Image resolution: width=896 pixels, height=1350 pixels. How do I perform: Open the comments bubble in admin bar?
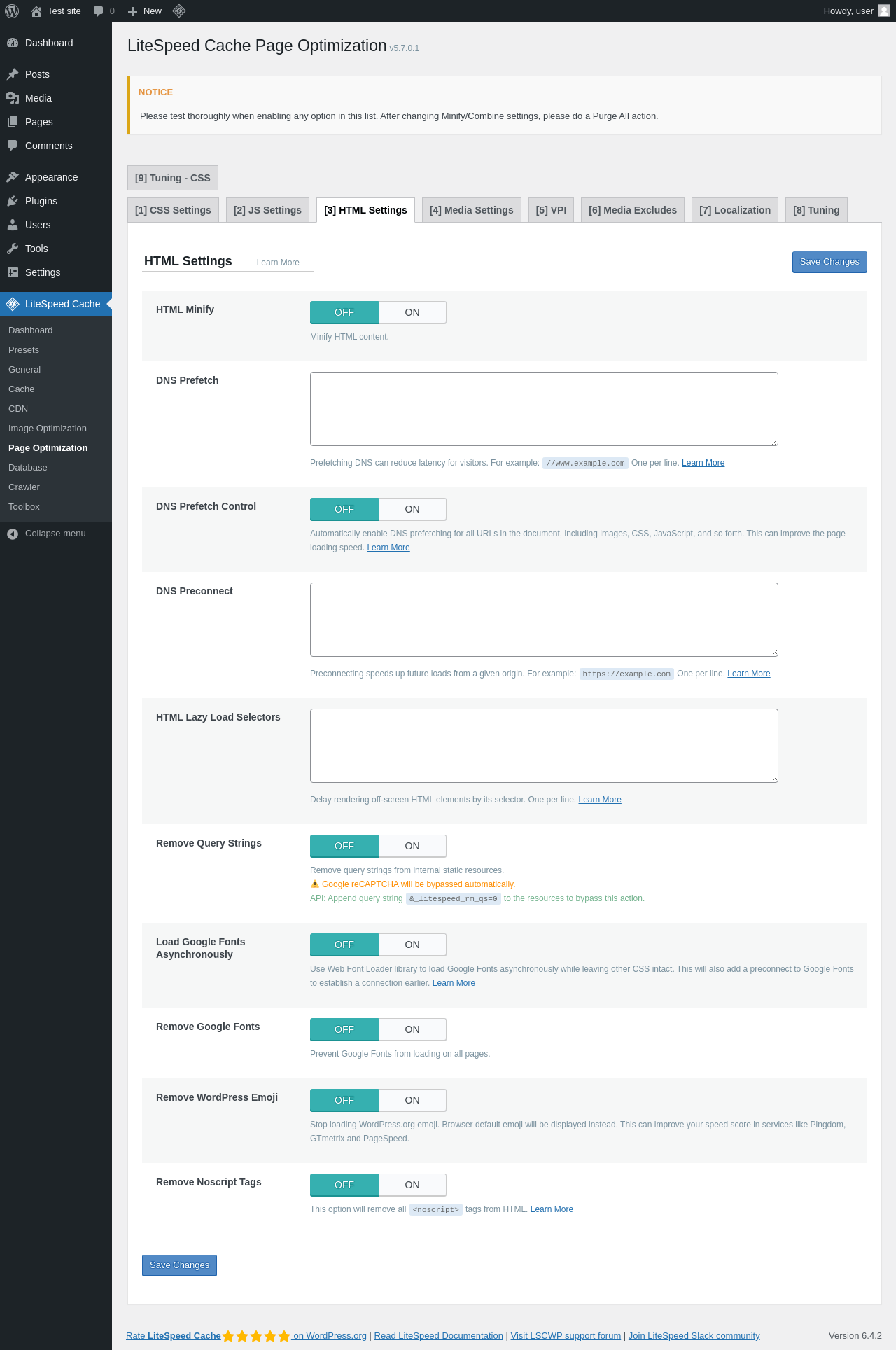(98, 11)
